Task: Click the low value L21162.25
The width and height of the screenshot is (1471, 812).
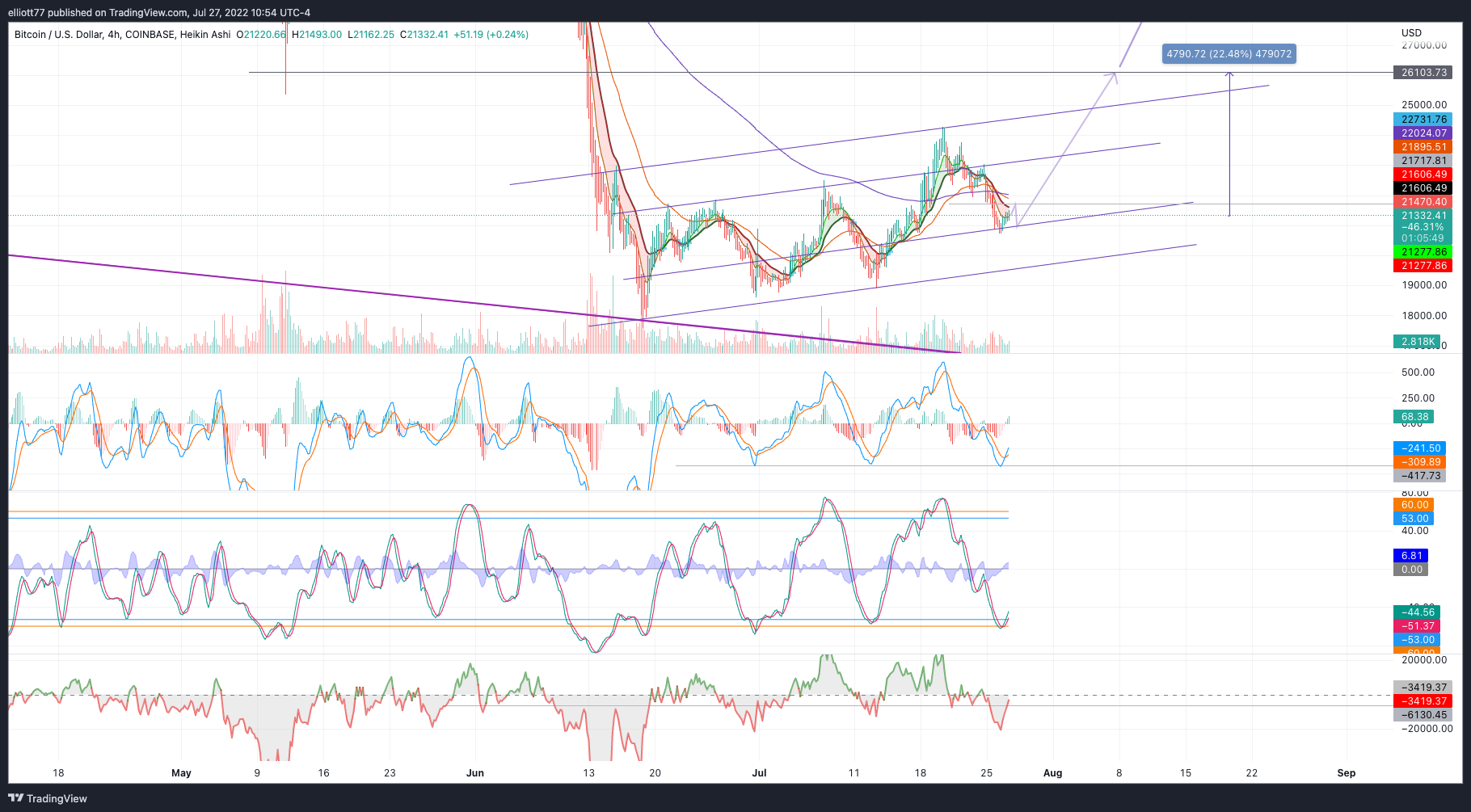Action: click(371, 35)
